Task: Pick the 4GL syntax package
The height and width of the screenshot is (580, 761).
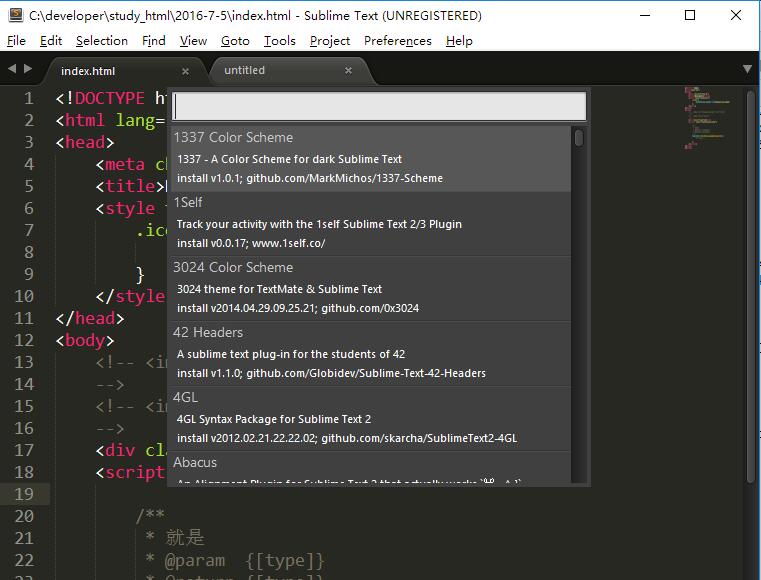Action: (370, 418)
